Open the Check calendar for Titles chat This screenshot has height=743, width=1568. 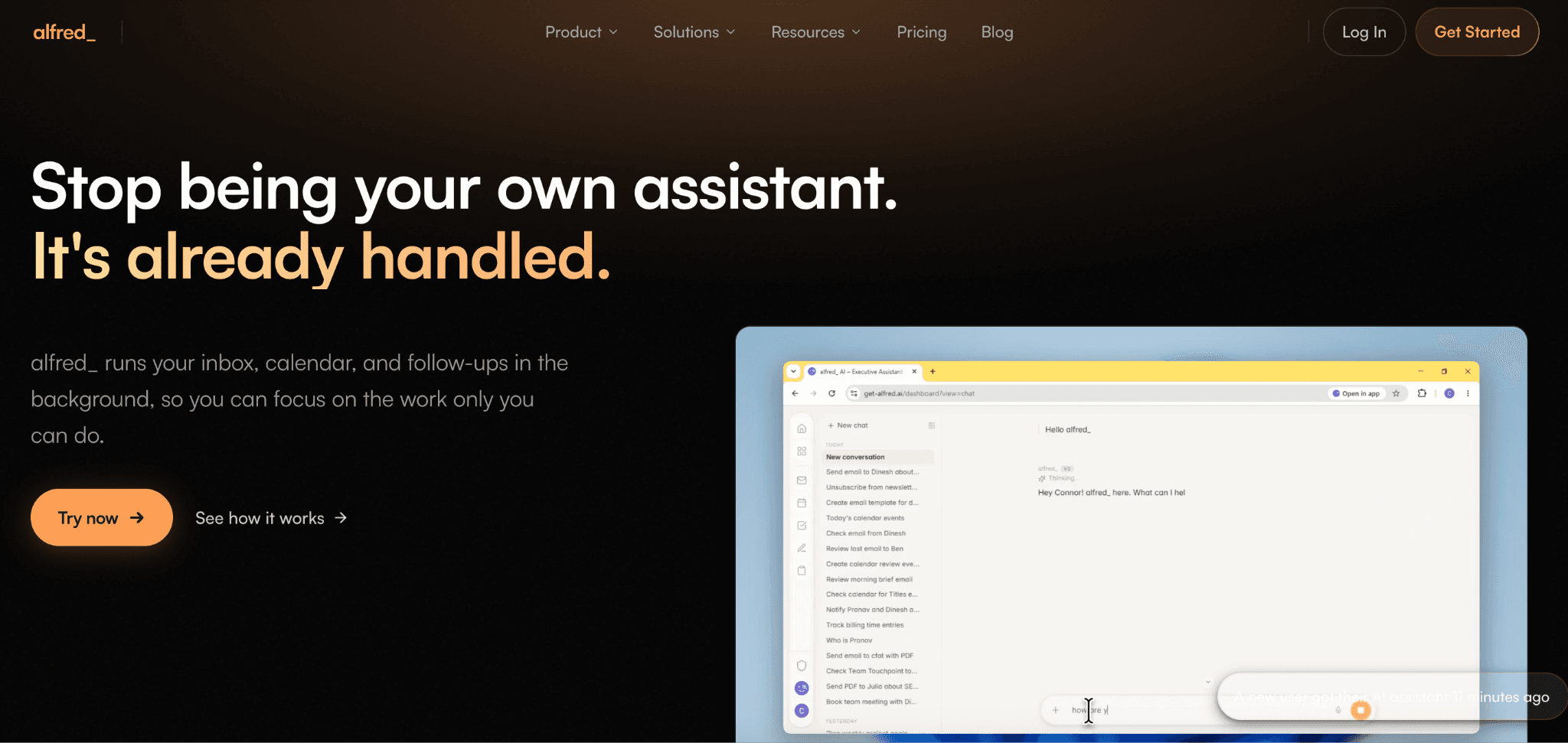tap(871, 595)
